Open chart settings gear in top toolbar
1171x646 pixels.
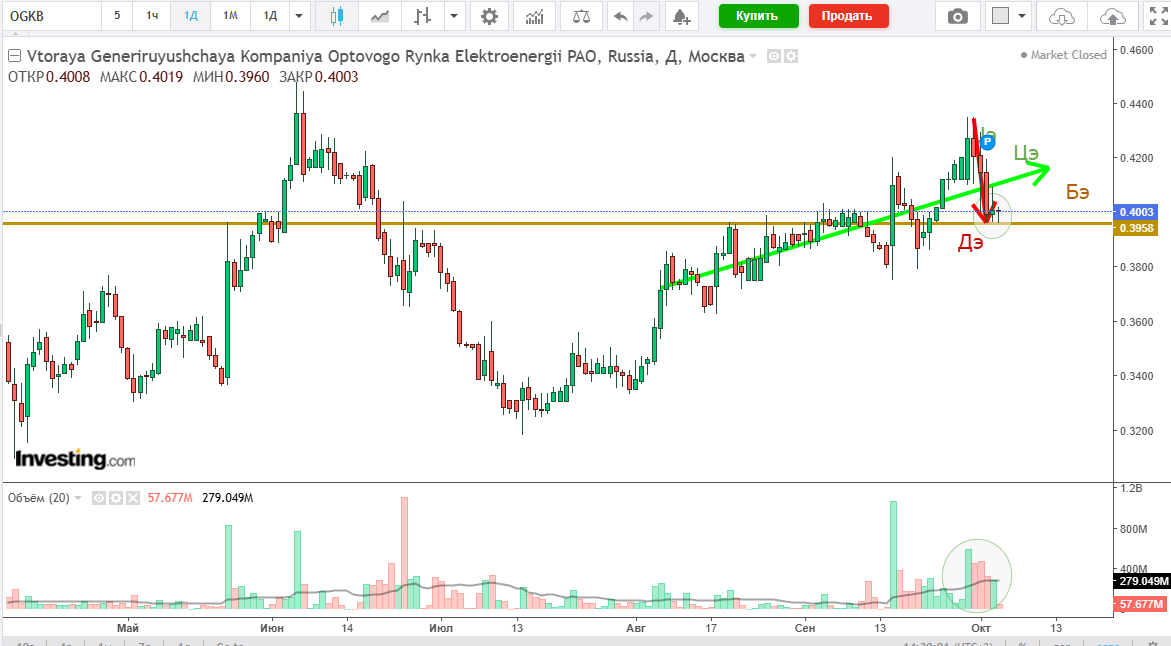(489, 16)
